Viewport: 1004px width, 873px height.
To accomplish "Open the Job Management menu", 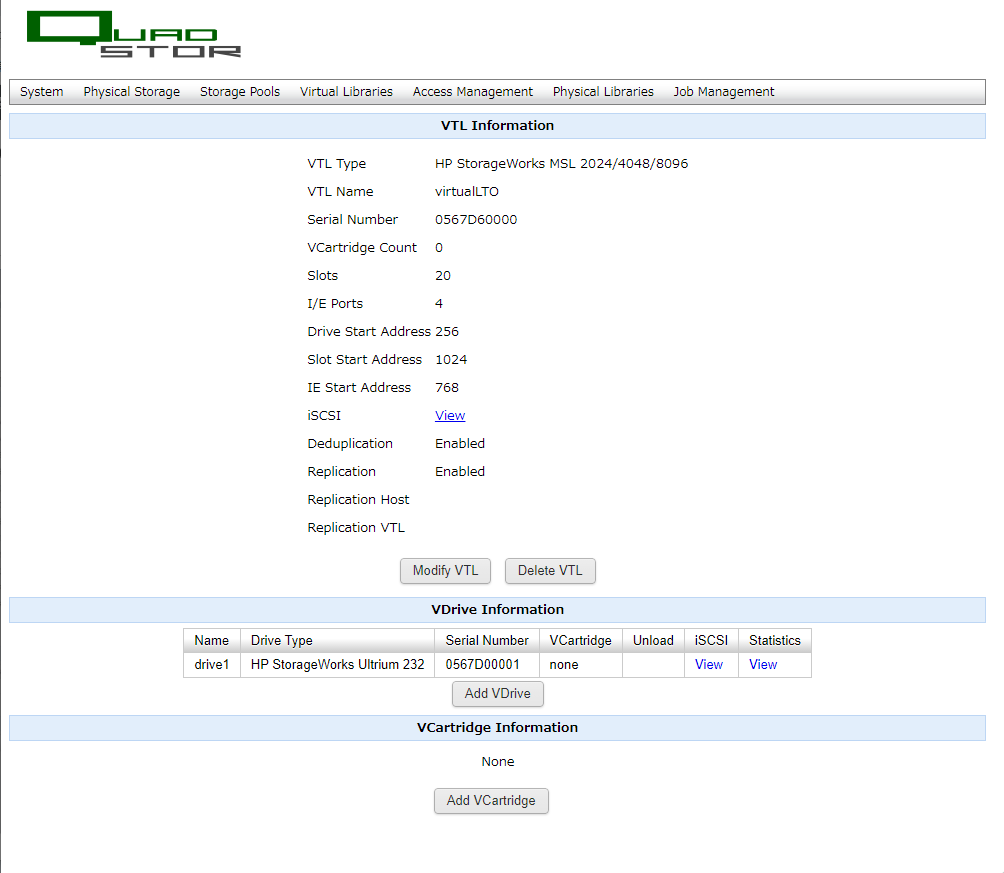I will click(724, 92).
